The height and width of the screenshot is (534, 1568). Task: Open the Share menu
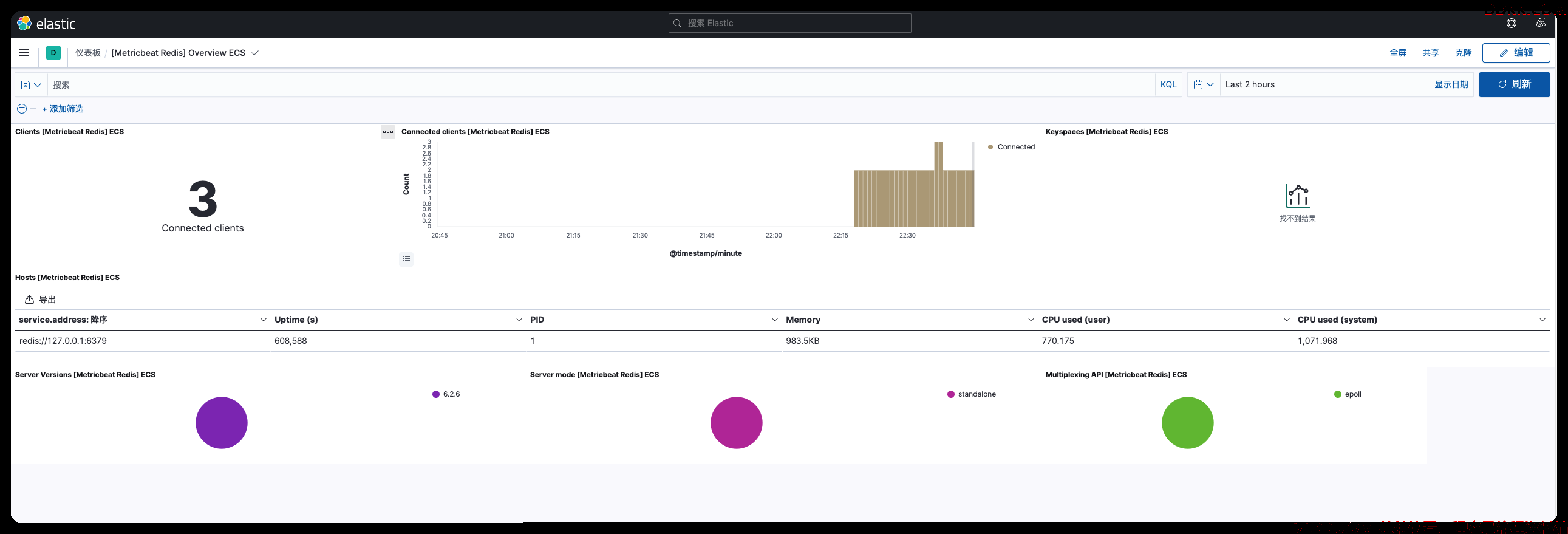pyautogui.click(x=1430, y=53)
